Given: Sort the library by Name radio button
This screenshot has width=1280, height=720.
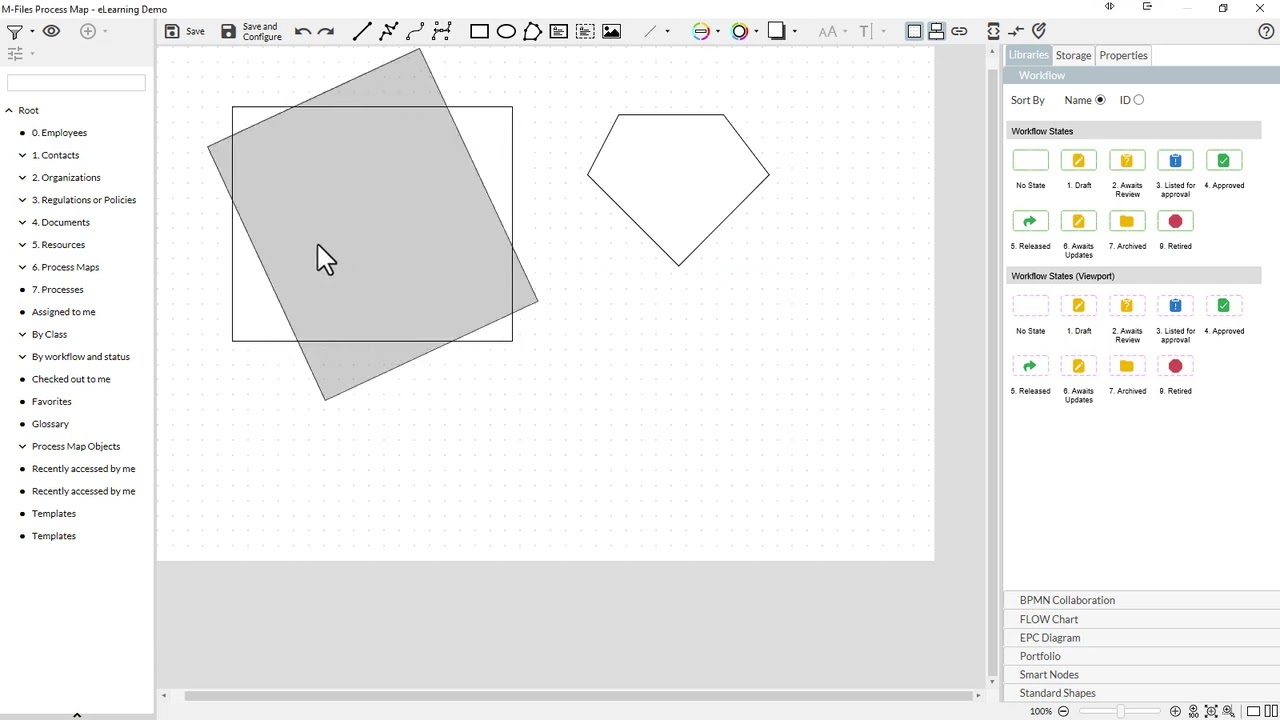Looking at the screenshot, I should tap(1100, 100).
